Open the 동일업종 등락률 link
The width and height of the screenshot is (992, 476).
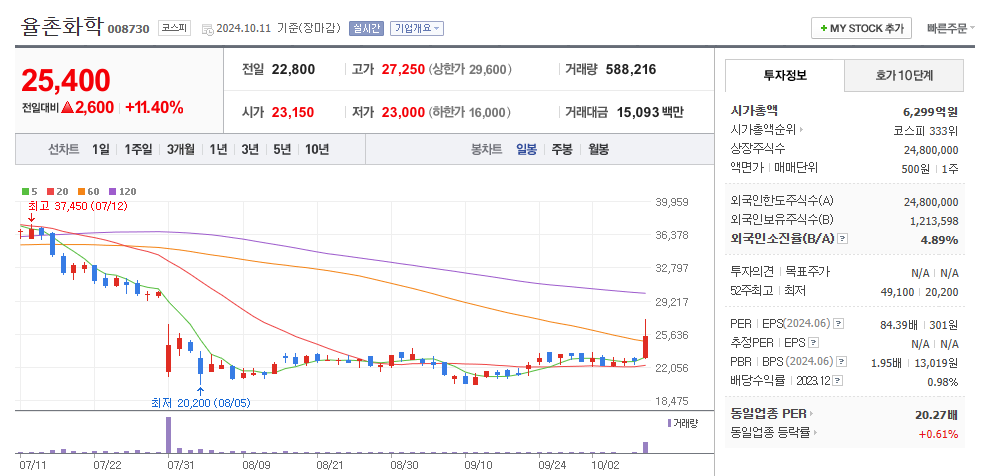(771, 433)
